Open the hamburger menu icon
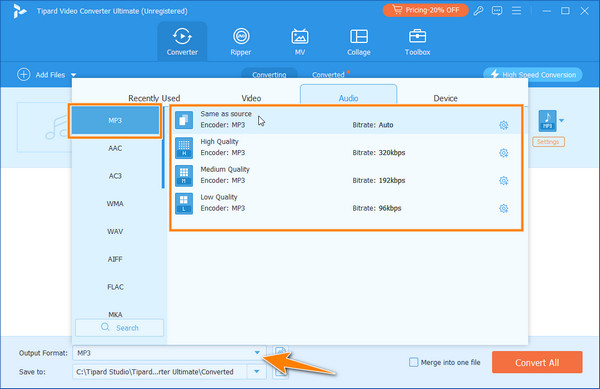This screenshot has height=389, width=600. pyautogui.click(x=516, y=11)
